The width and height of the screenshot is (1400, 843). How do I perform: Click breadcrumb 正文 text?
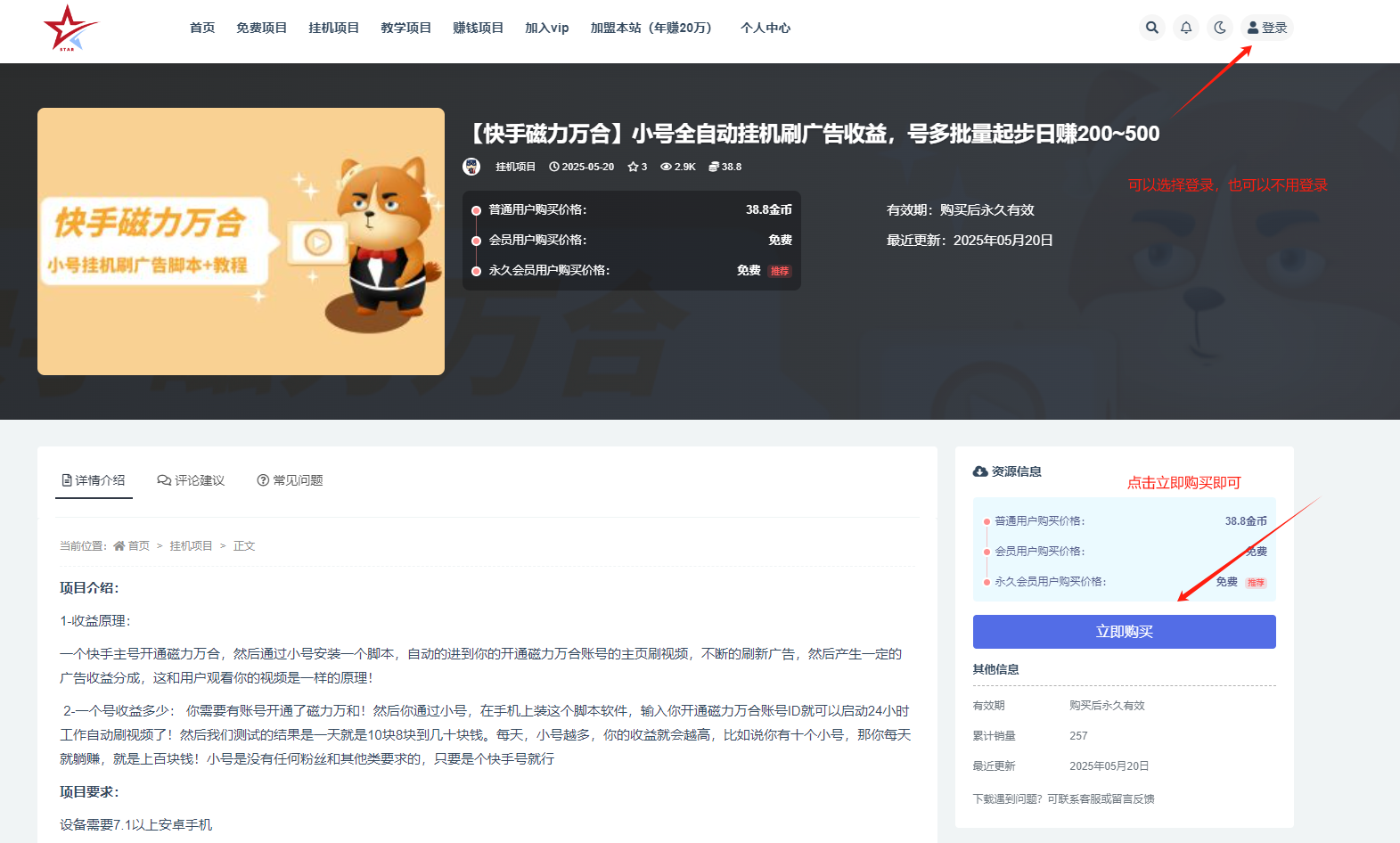point(244,545)
